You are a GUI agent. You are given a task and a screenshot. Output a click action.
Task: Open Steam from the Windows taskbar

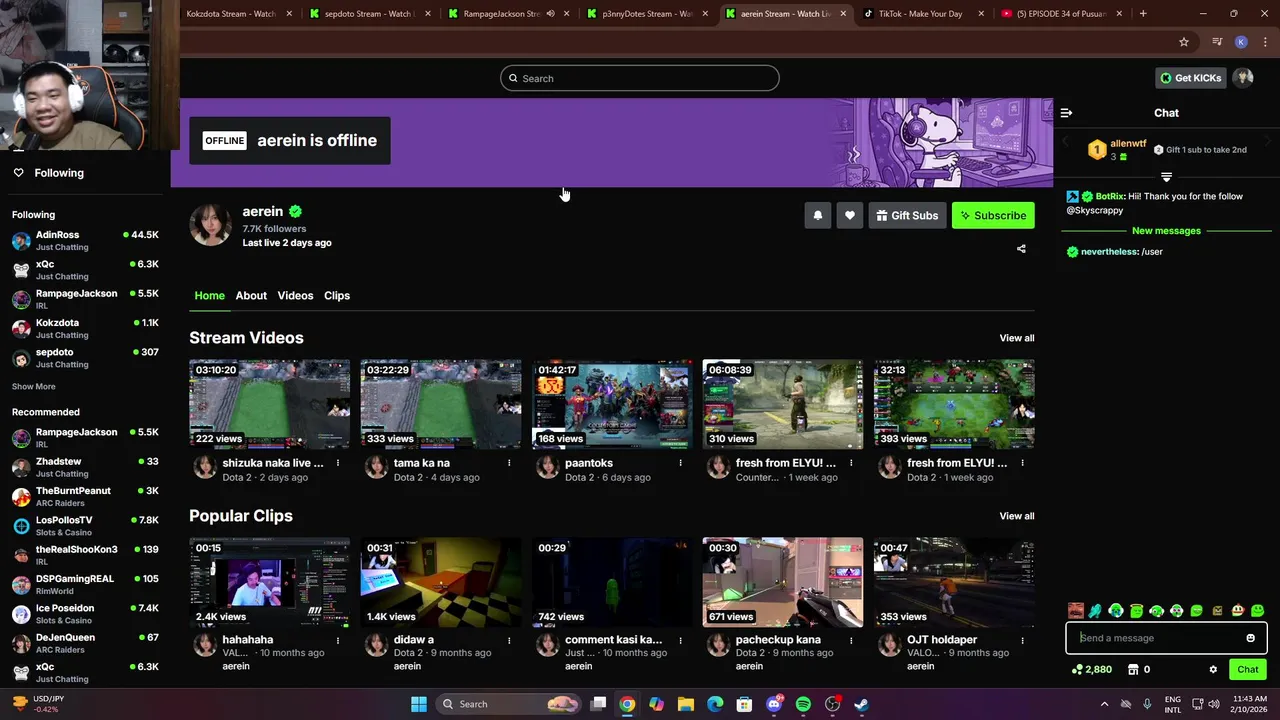[x=861, y=704]
